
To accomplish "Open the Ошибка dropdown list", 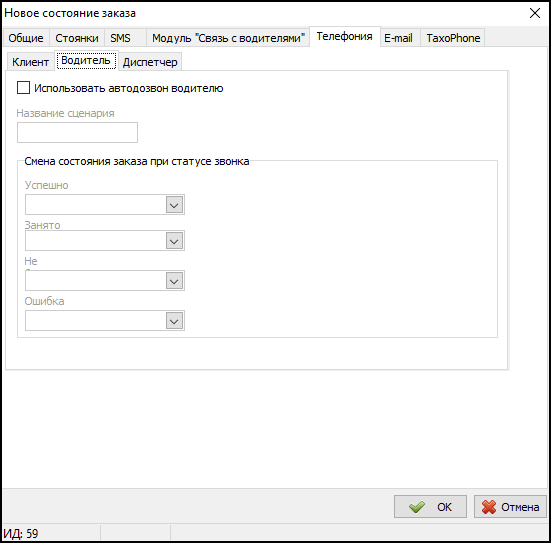I will pyautogui.click(x=105, y=320).
